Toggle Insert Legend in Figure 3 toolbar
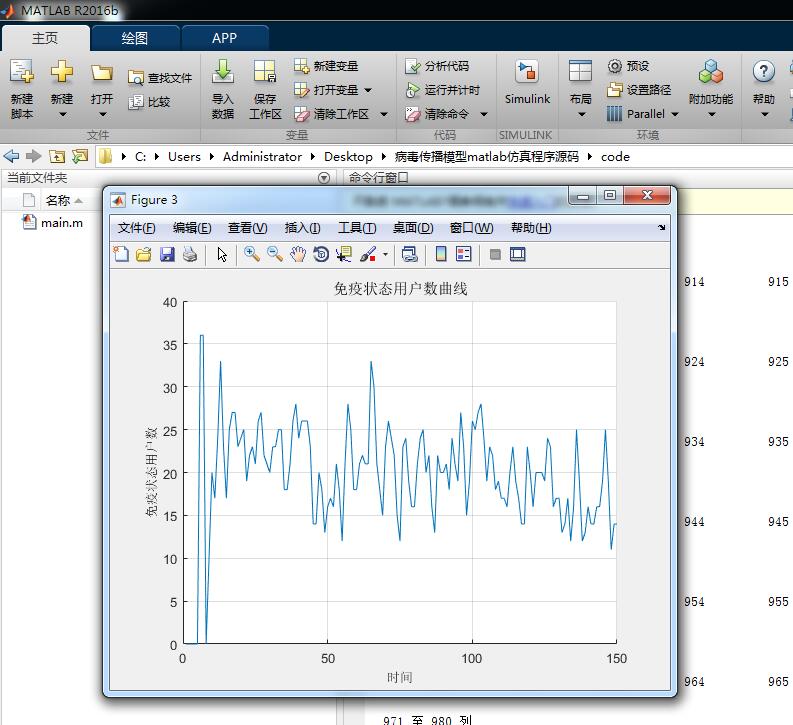Screen dimensions: 793x725 tap(464, 254)
